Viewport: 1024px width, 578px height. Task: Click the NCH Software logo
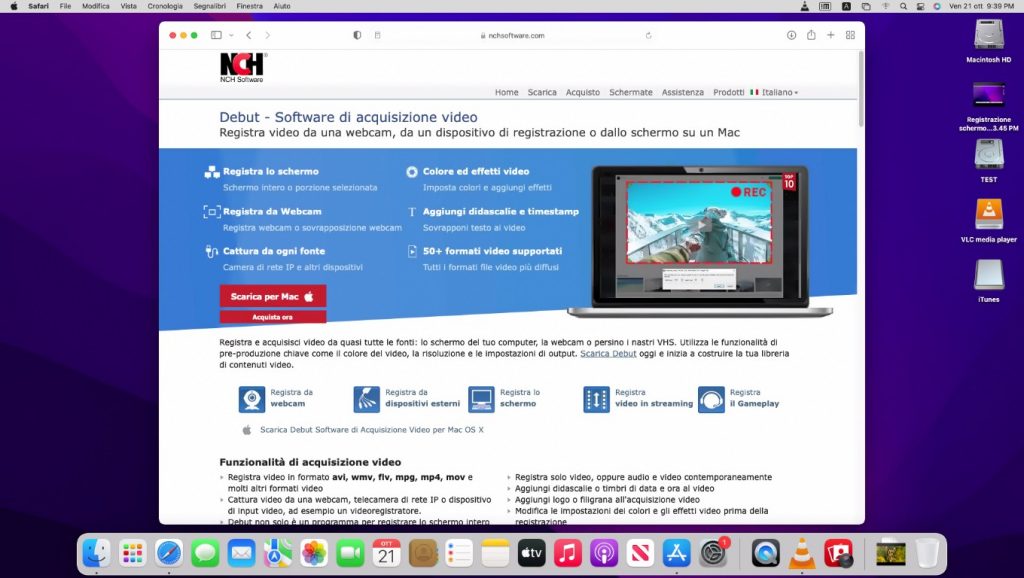pos(242,67)
